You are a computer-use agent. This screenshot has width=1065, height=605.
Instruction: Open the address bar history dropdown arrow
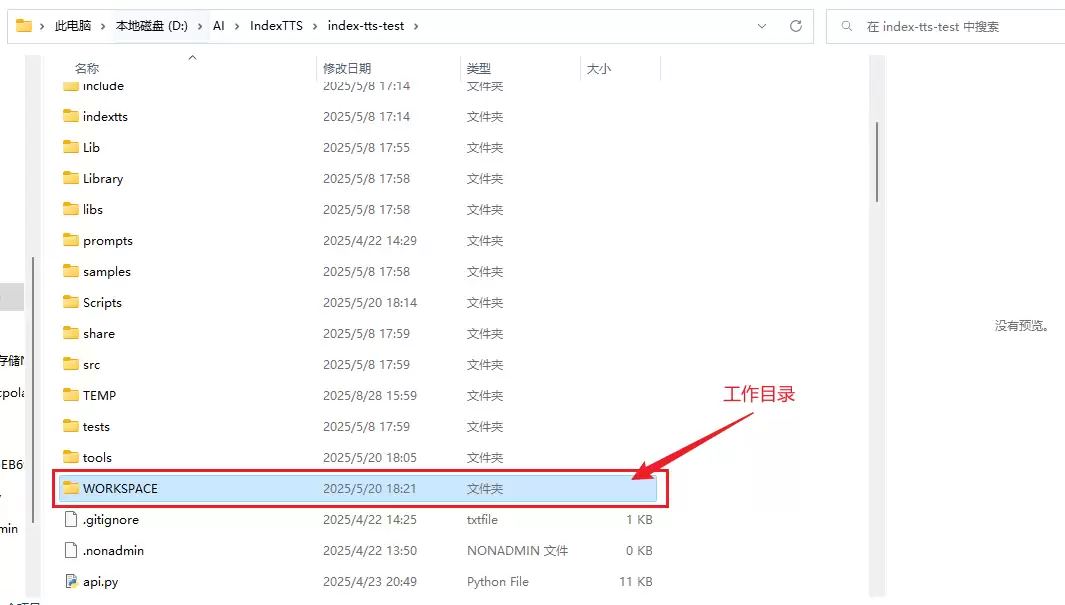(761, 26)
